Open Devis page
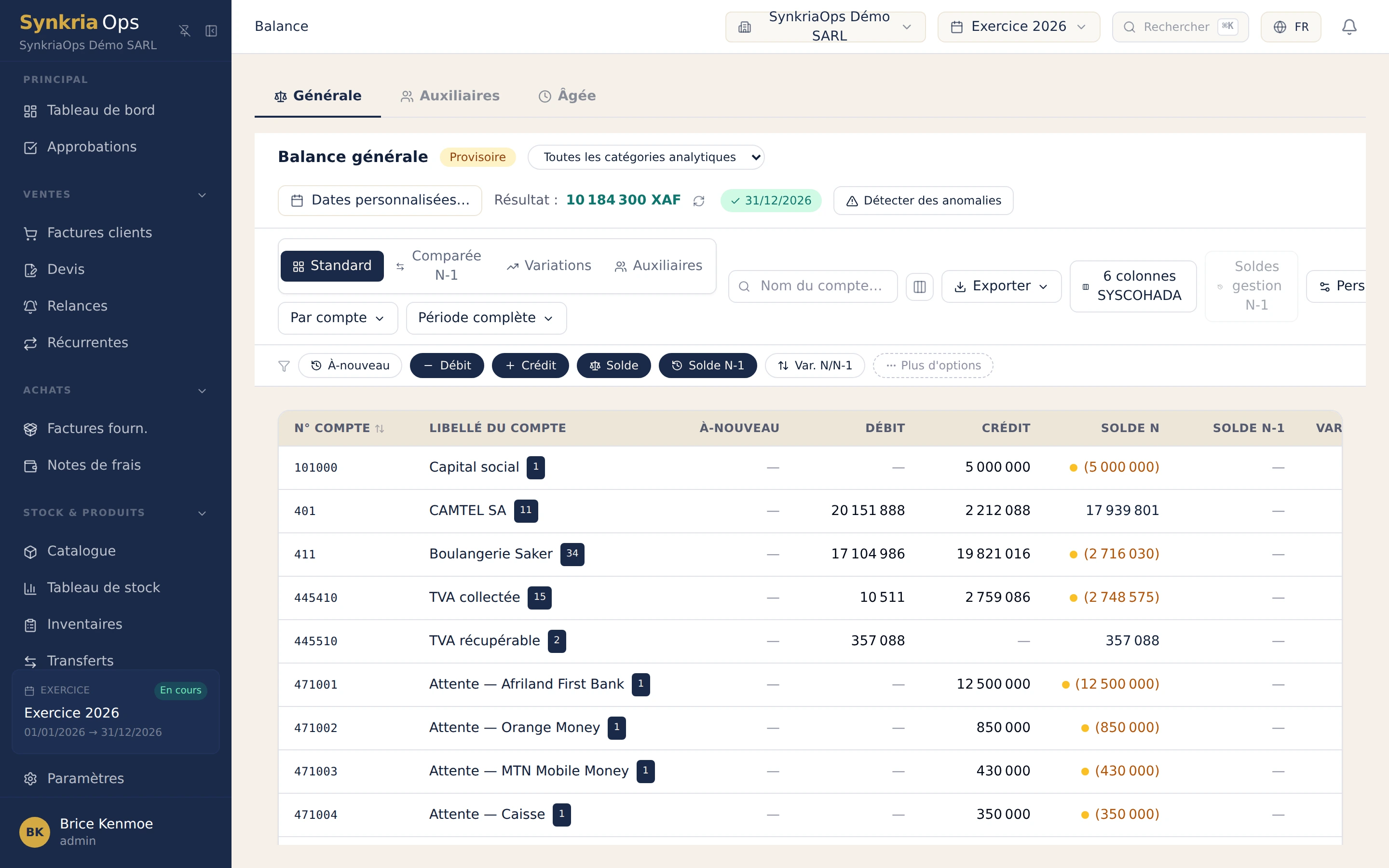The image size is (1389, 868). (x=115, y=269)
